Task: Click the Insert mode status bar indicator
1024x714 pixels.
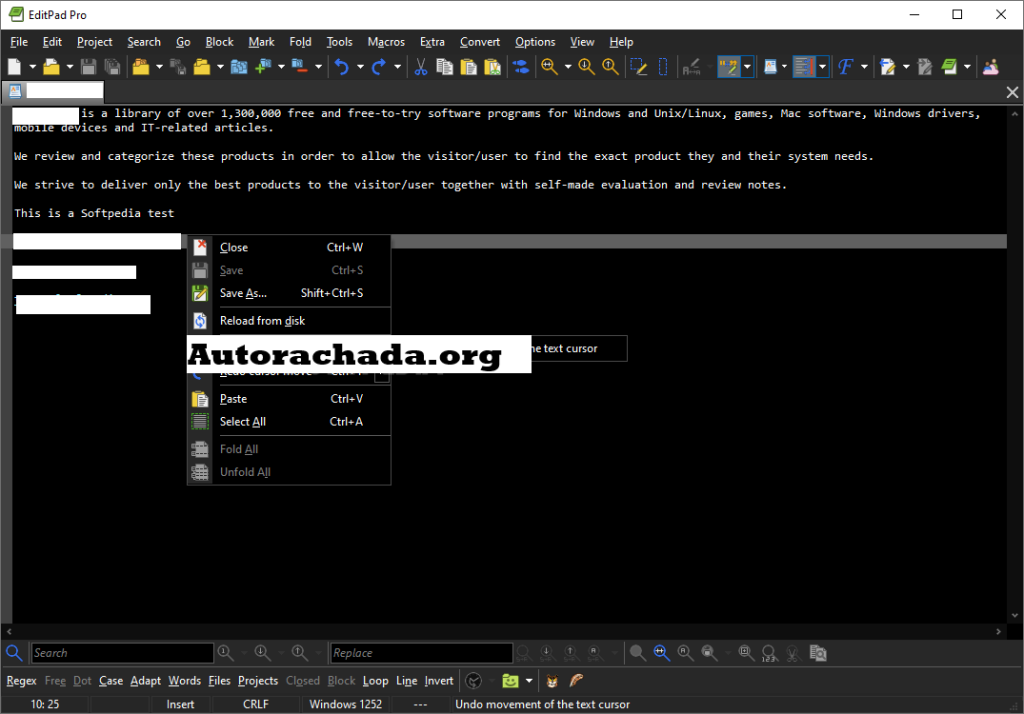Action: 180,704
